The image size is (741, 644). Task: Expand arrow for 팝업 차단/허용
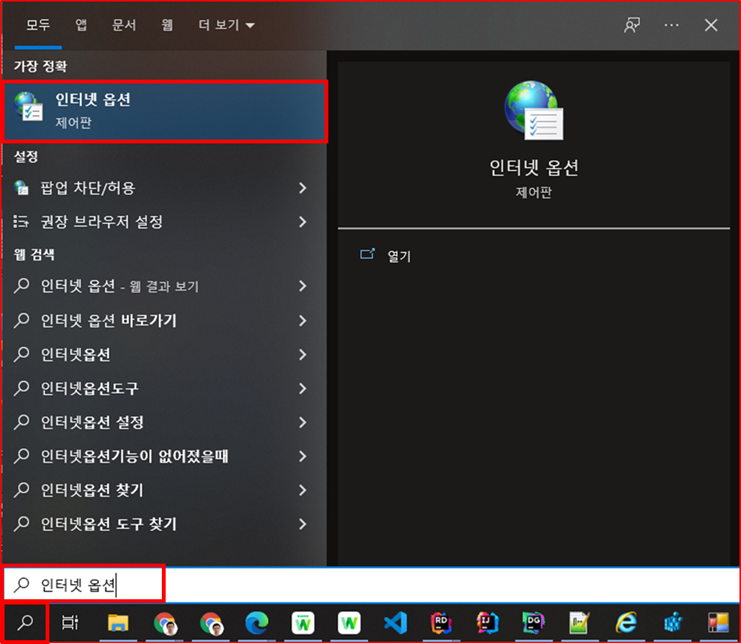[x=302, y=188]
